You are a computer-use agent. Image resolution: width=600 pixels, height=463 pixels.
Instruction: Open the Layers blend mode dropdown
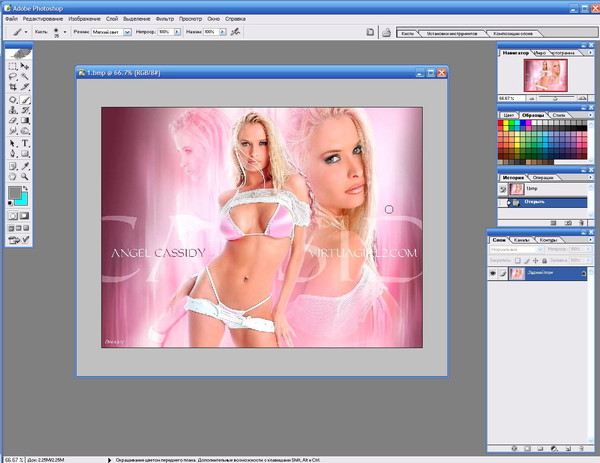pyautogui.click(x=516, y=249)
